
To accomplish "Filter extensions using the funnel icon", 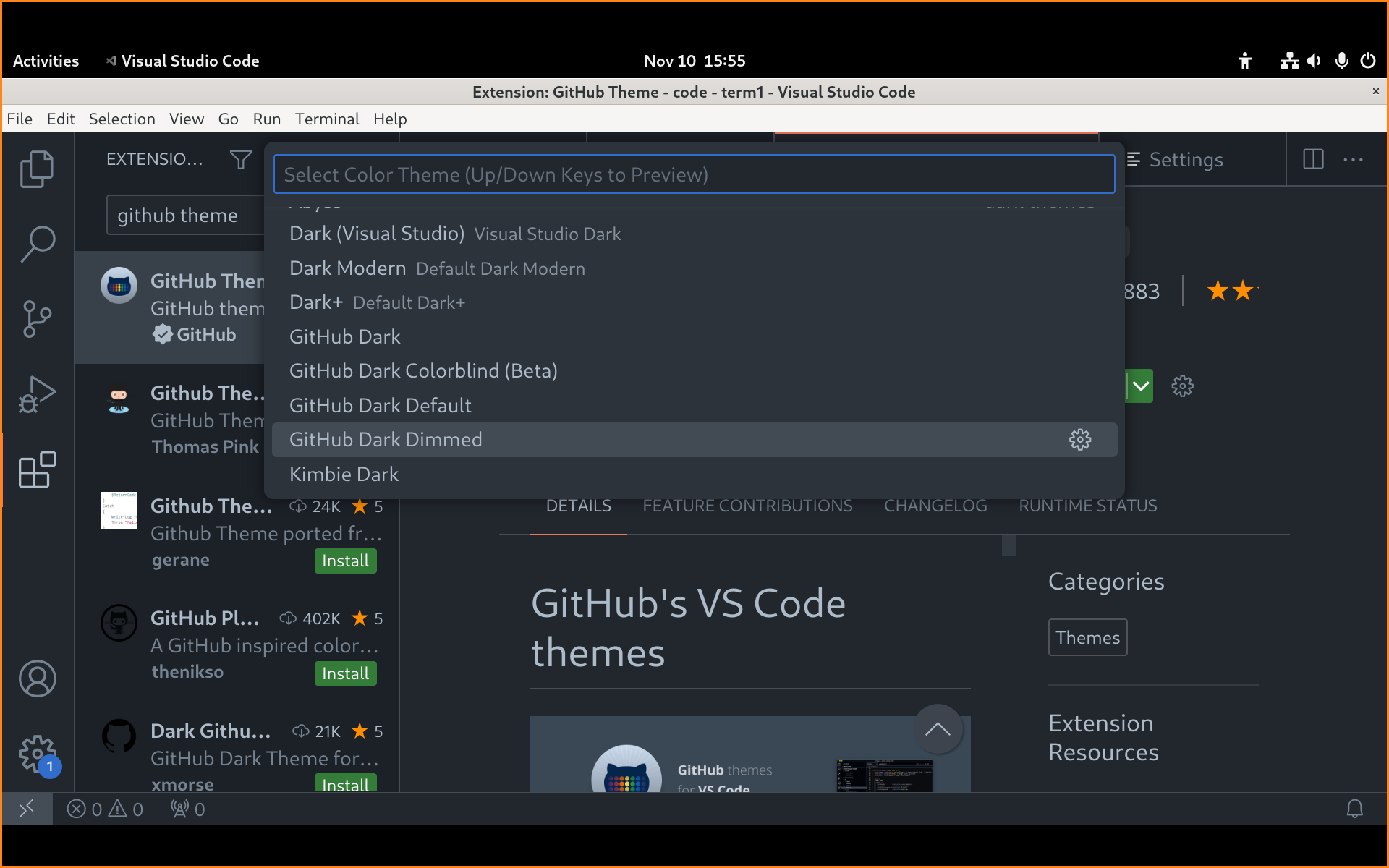I will (240, 159).
